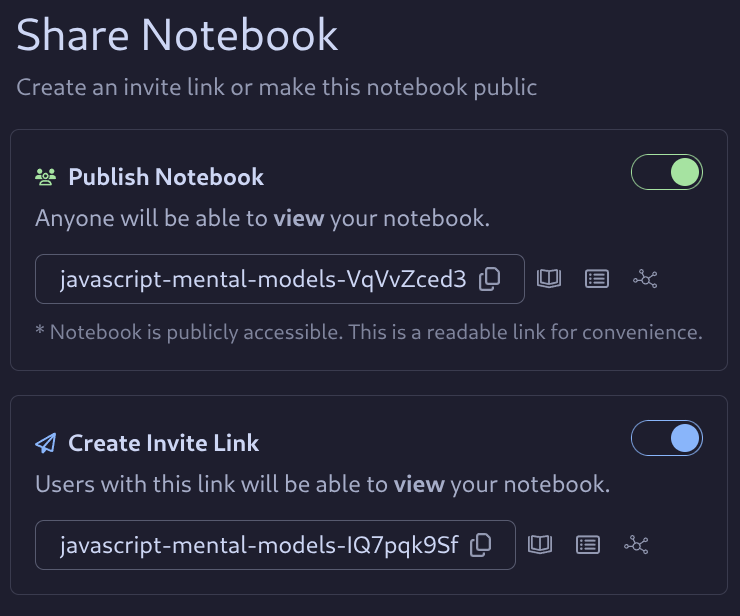
Task: Click the open-book icon beside the invite link
Action: pyautogui.click(x=540, y=545)
